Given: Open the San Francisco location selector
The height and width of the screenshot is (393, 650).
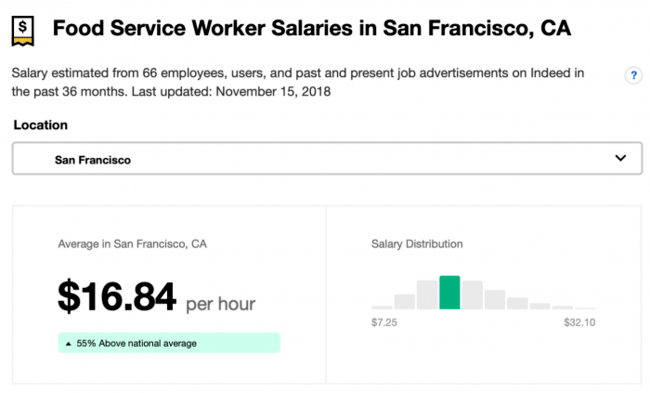Looking at the screenshot, I should tap(327, 158).
